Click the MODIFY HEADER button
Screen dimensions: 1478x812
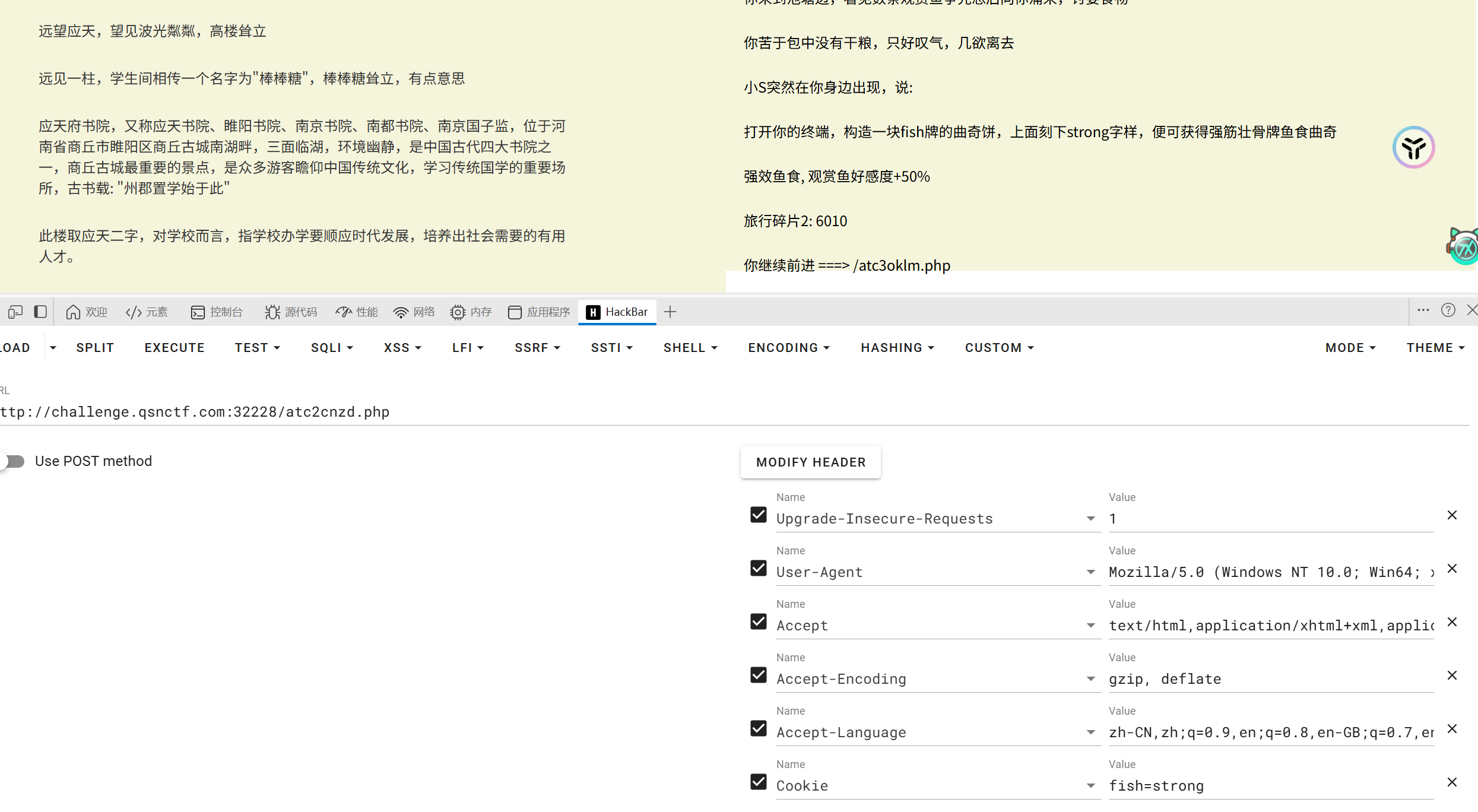pos(811,462)
